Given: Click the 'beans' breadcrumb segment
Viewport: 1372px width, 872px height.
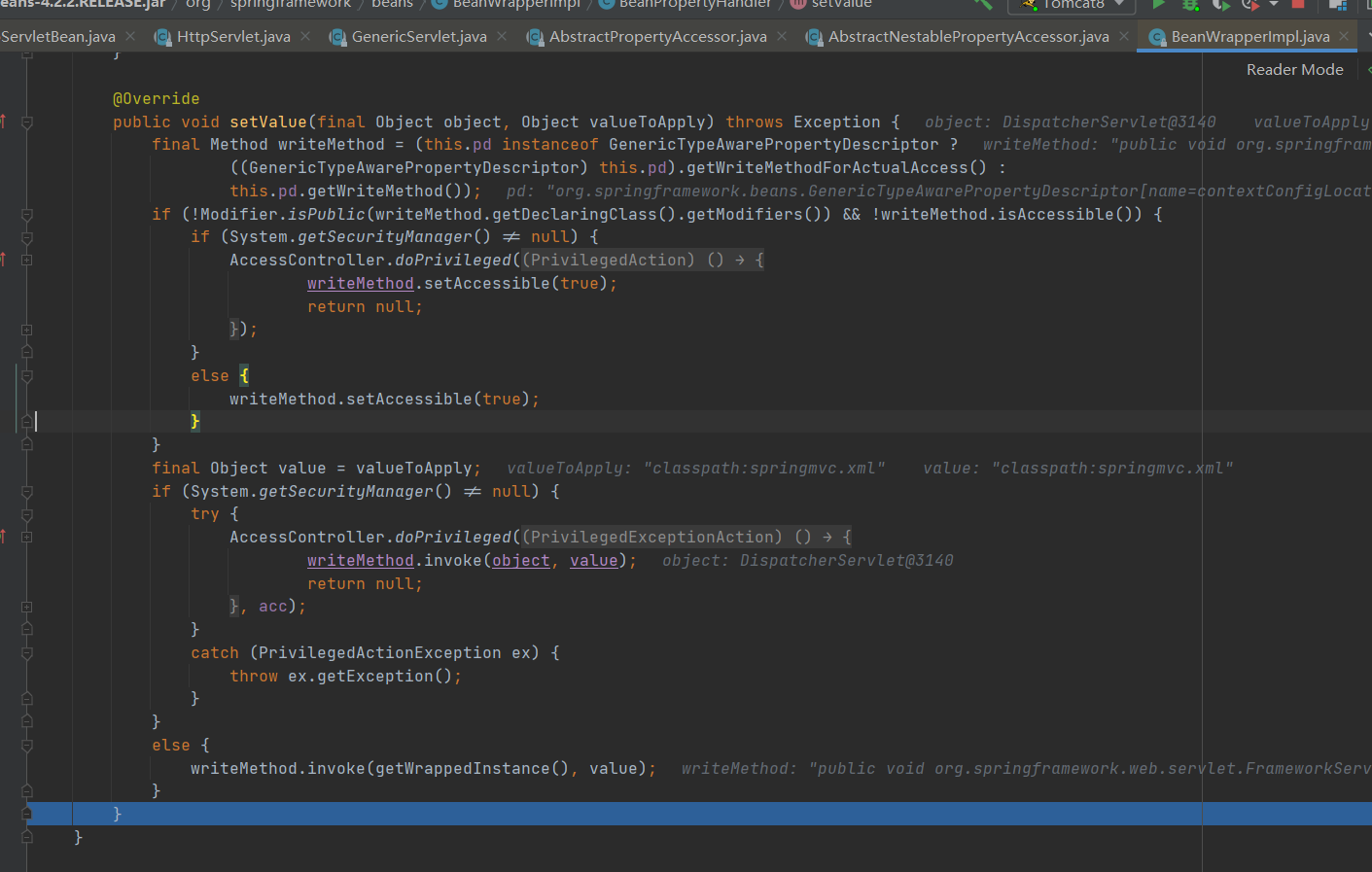Looking at the screenshot, I should [392, 4].
